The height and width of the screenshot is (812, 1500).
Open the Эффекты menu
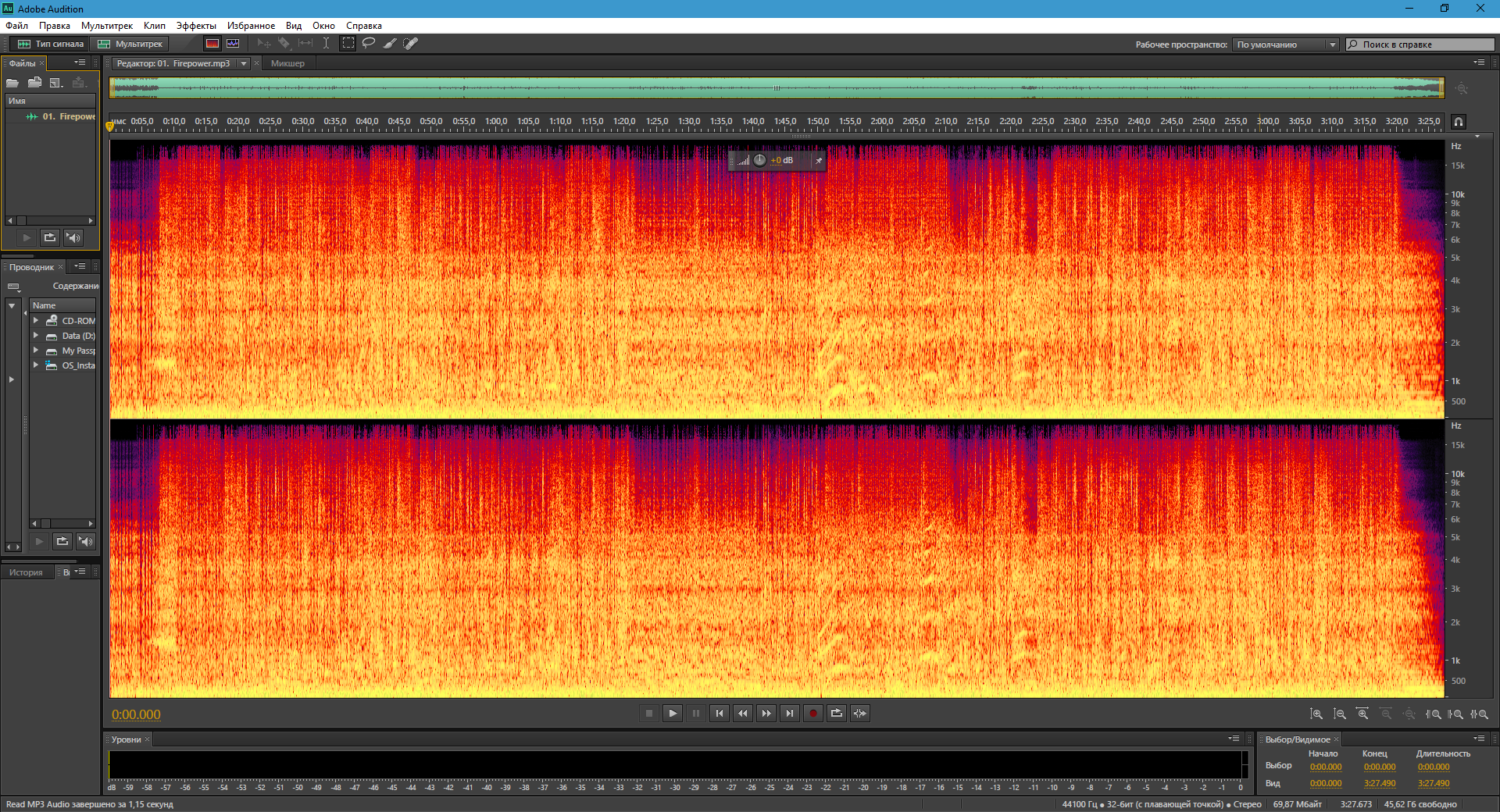196,26
